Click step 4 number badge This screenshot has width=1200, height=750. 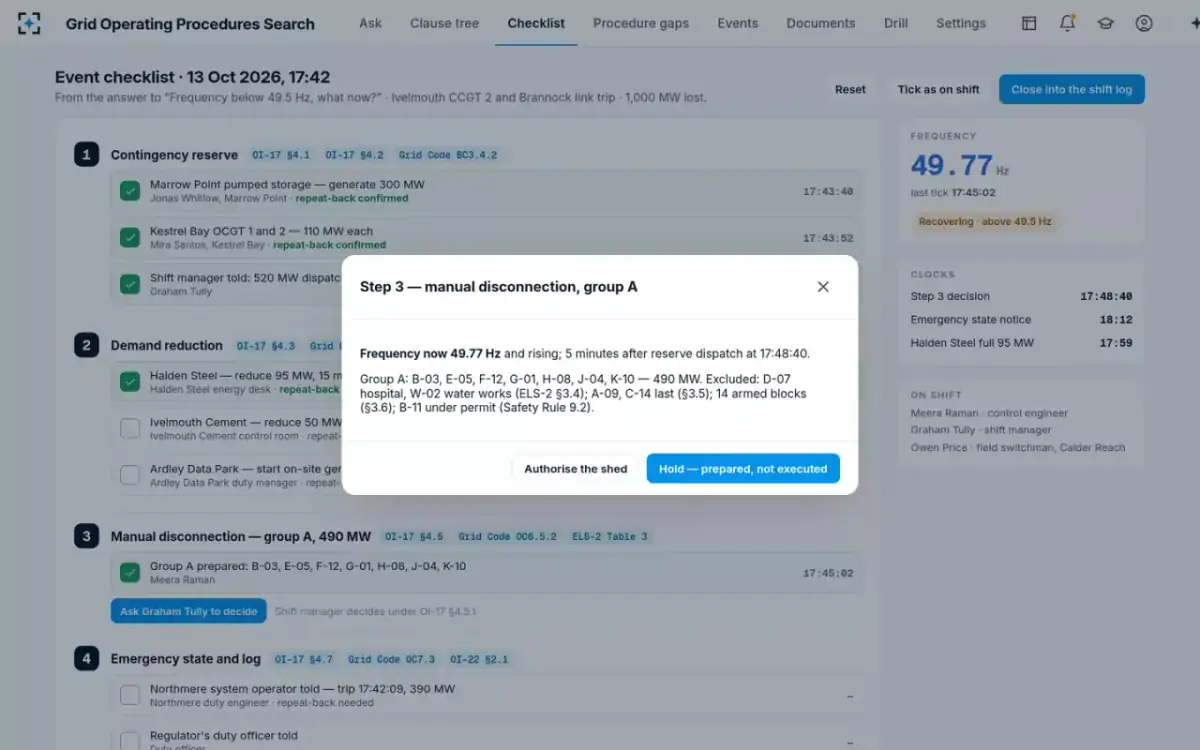[x=86, y=658]
